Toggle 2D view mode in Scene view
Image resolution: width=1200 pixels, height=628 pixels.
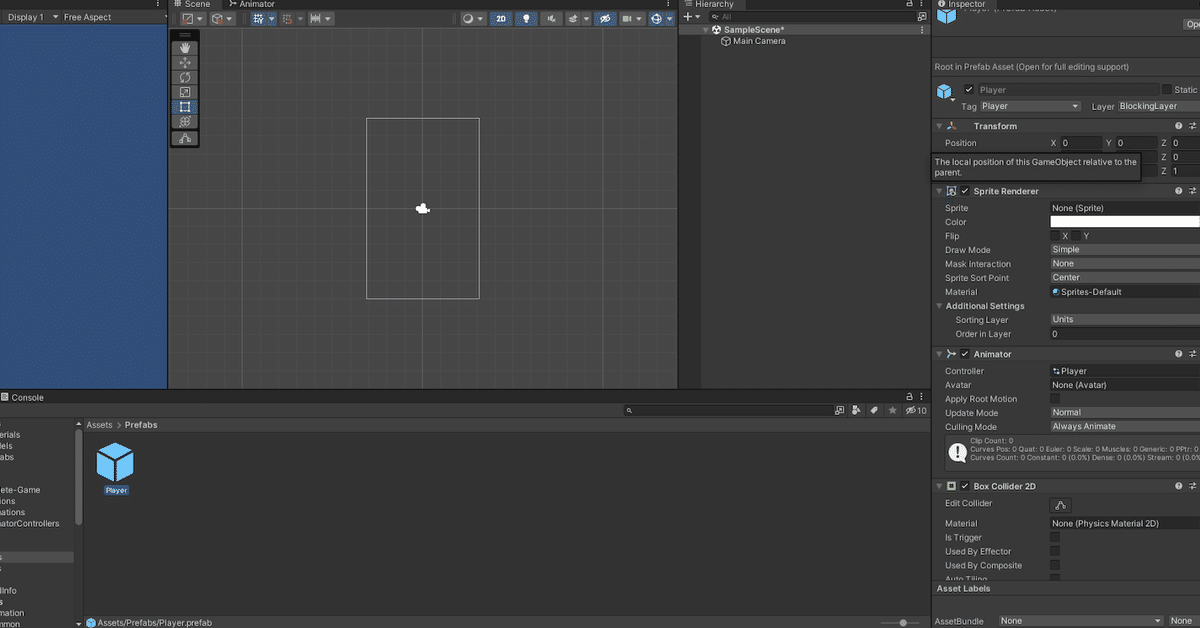tap(500, 18)
